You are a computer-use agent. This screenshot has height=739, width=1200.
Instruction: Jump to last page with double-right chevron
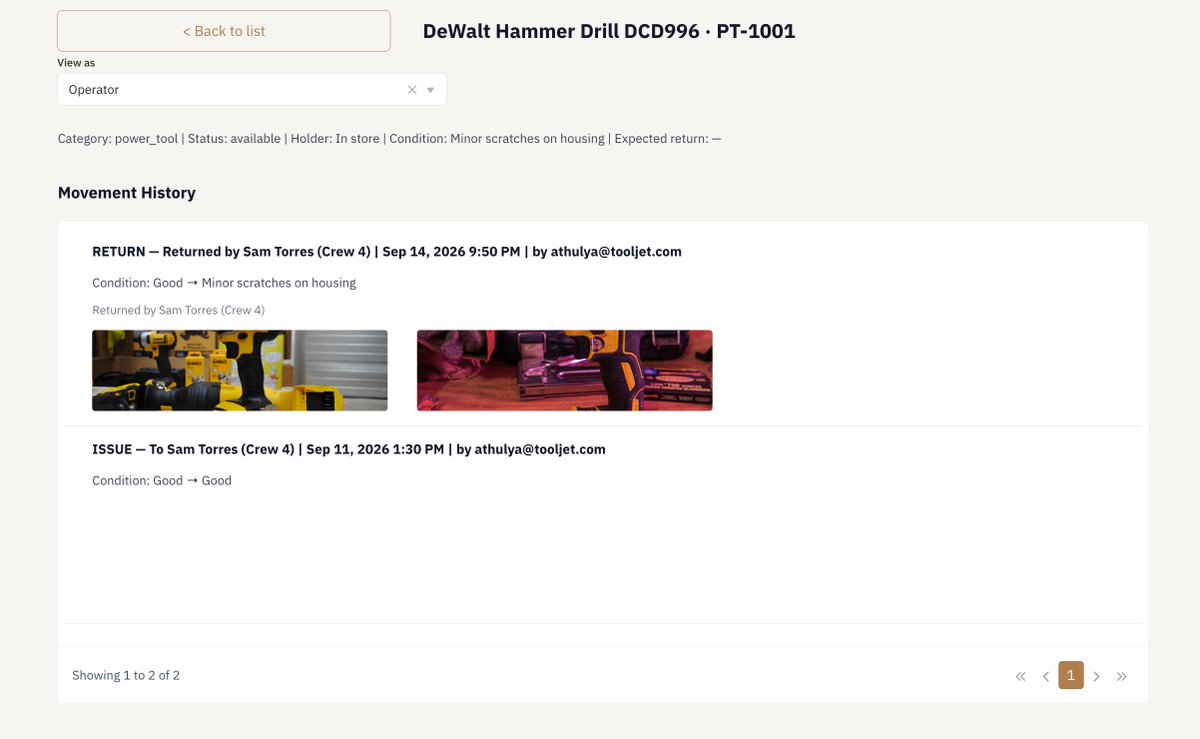point(1122,676)
